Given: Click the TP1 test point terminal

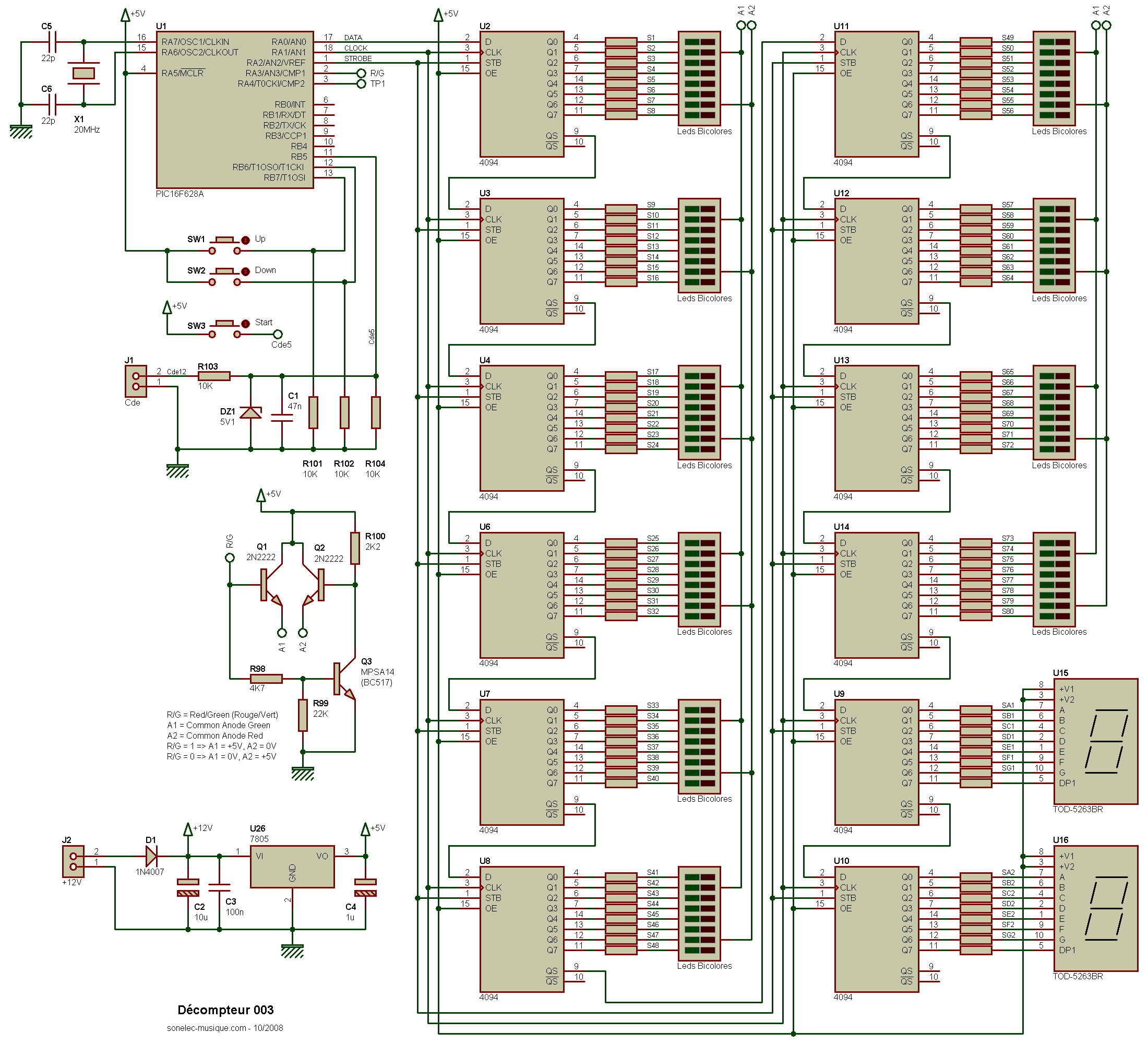Looking at the screenshot, I should tap(361, 84).
